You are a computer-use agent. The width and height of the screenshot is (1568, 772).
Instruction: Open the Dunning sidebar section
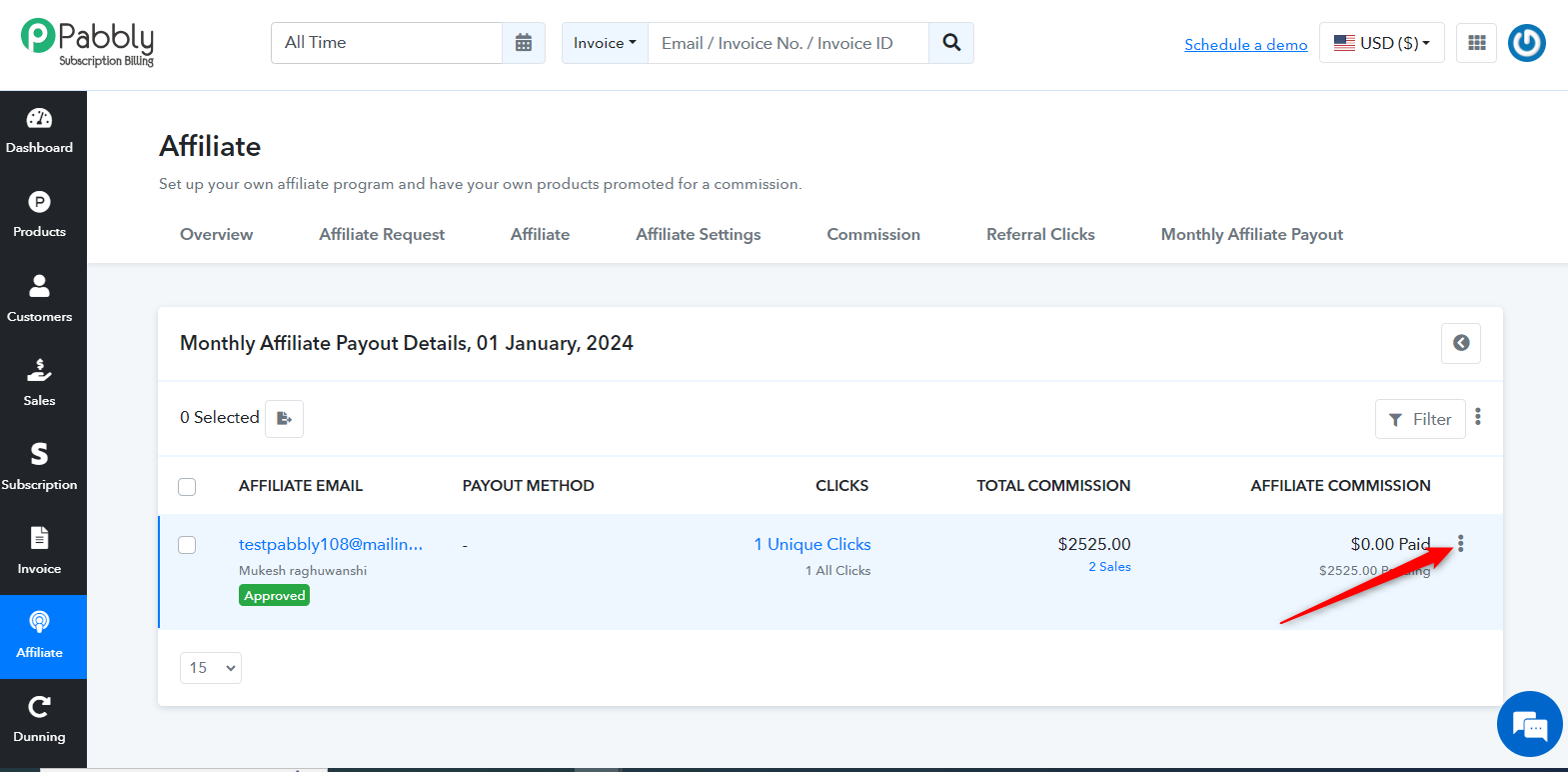39,720
